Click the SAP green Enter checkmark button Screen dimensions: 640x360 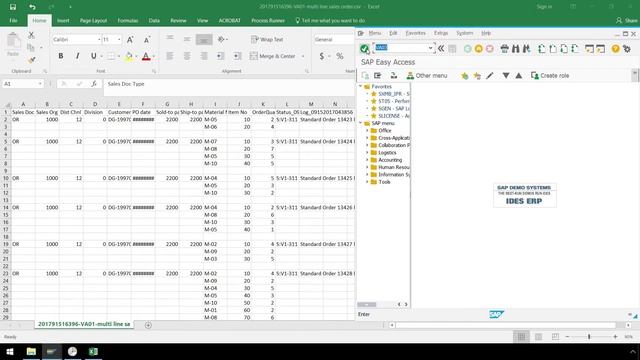(364, 49)
